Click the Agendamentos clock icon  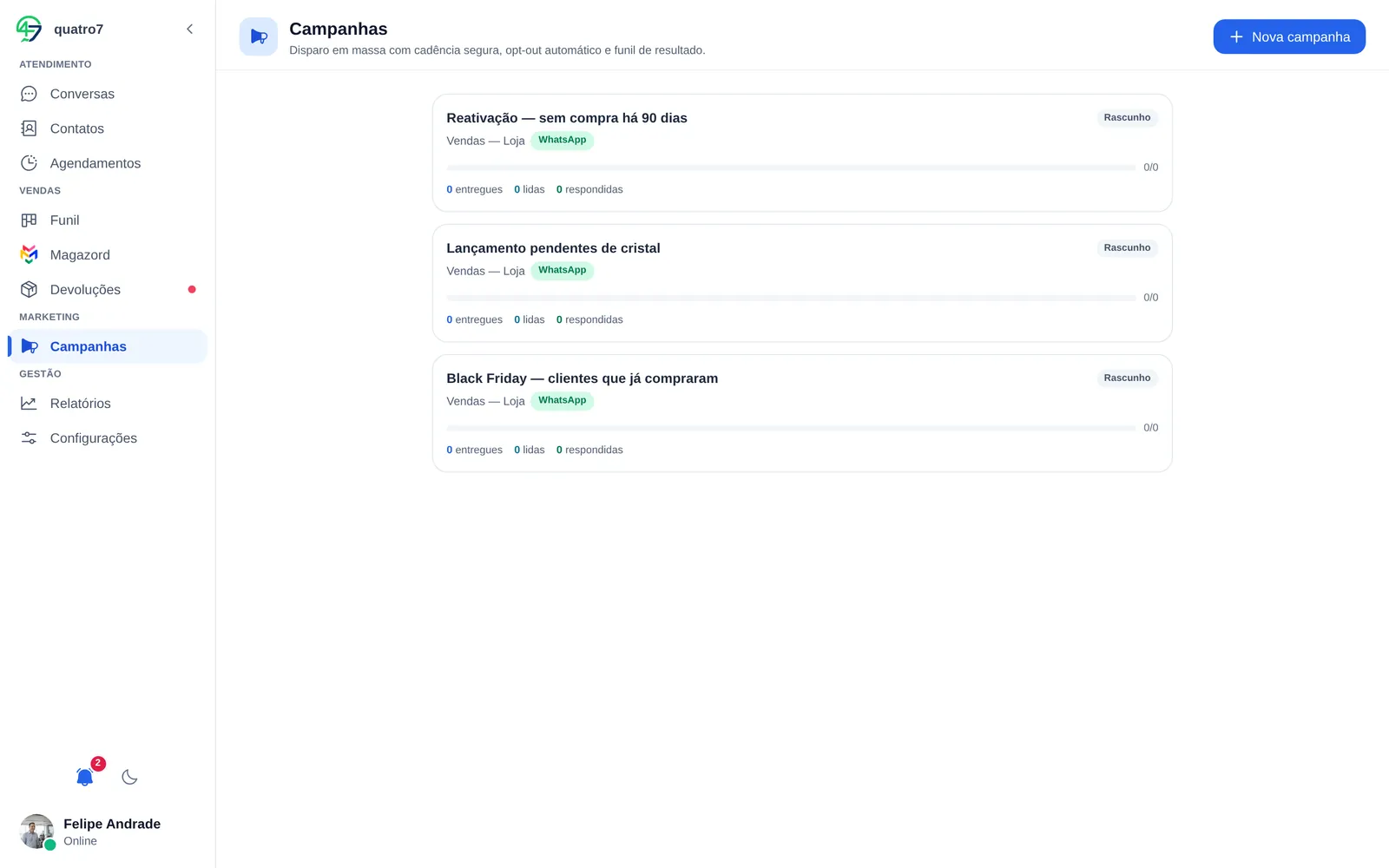pos(29,163)
